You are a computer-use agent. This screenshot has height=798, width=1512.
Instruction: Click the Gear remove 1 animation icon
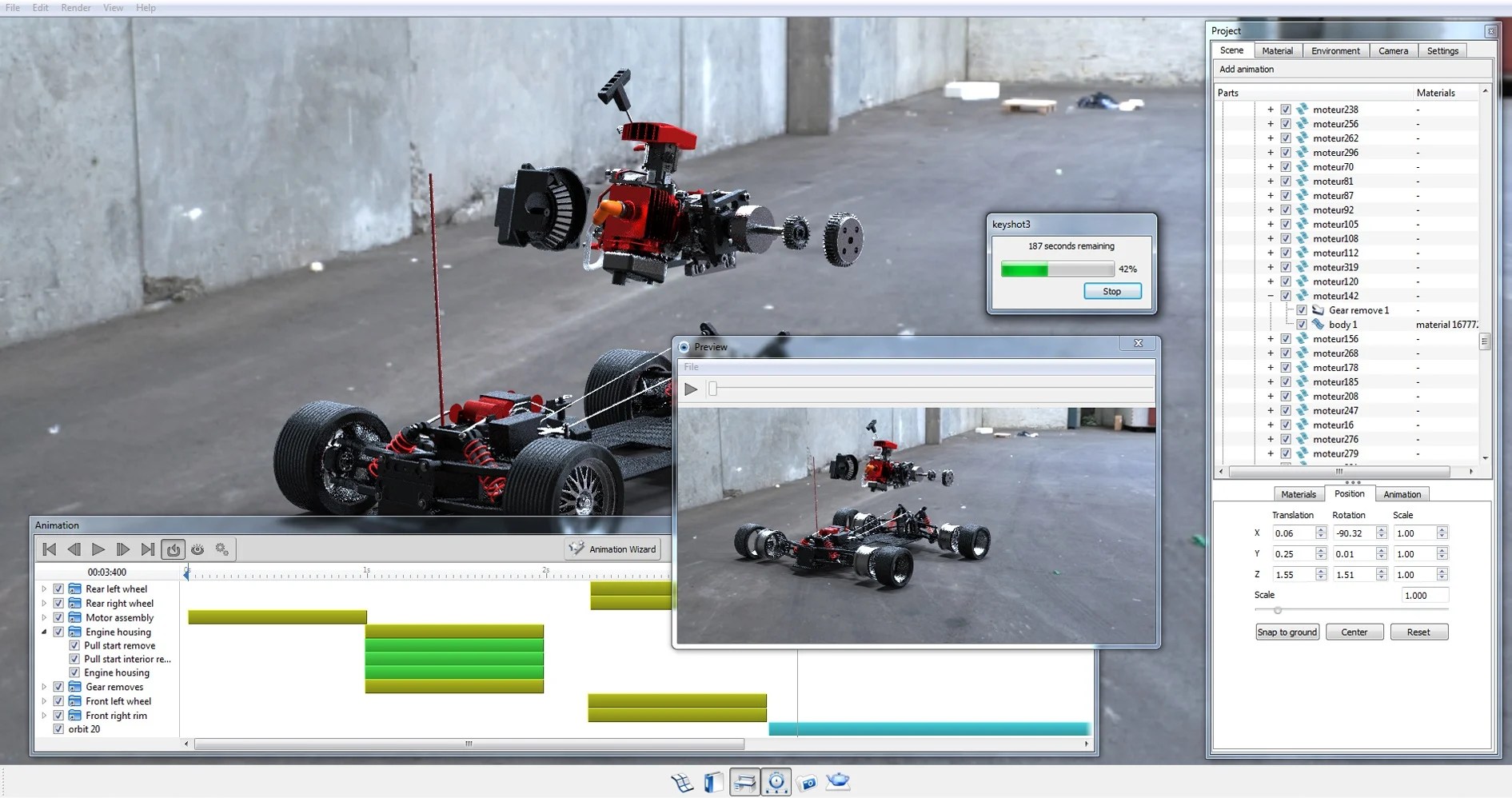(x=1318, y=310)
